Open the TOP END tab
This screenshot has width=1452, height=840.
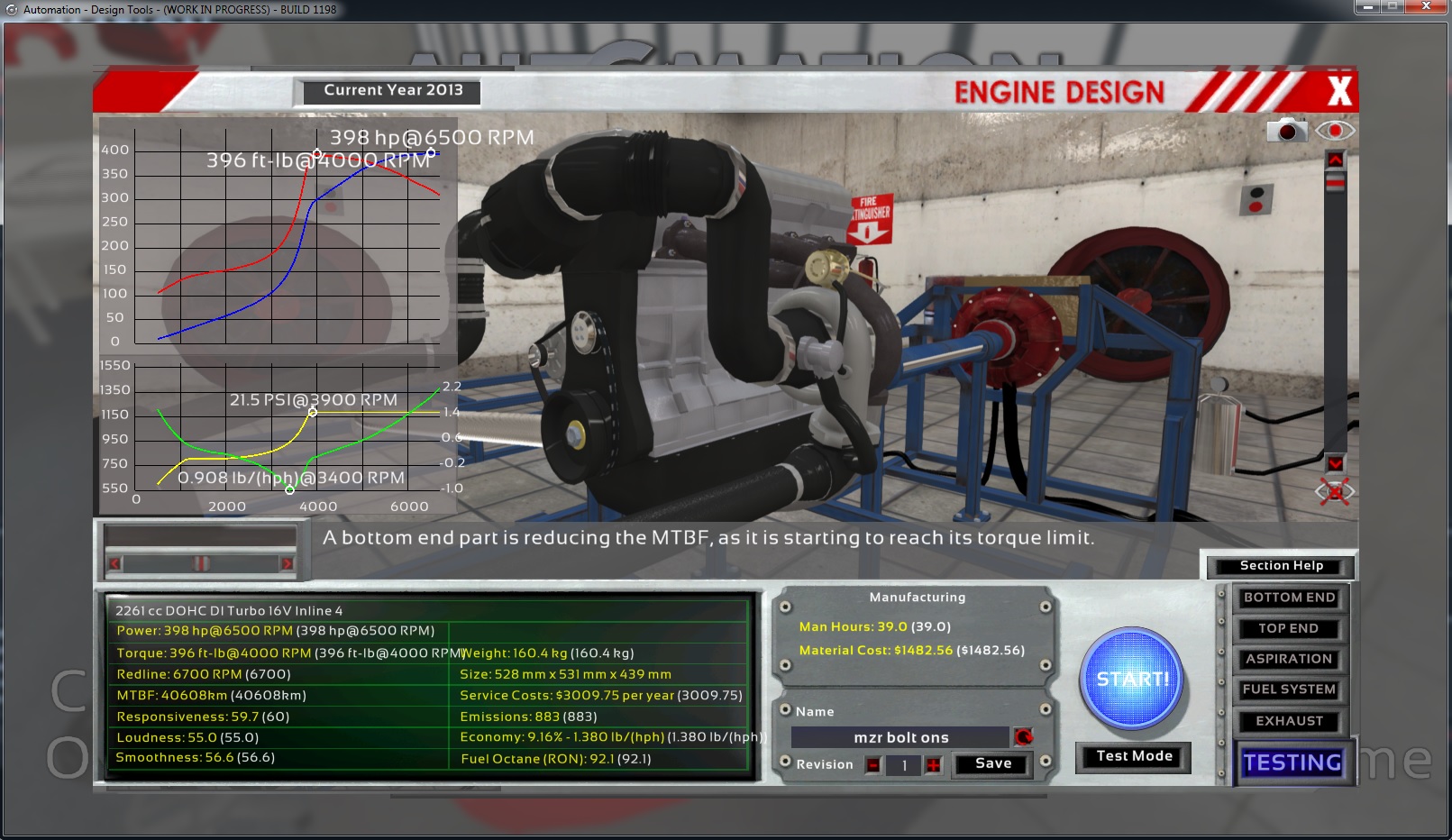pyautogui.click(x=1289, y=628)
